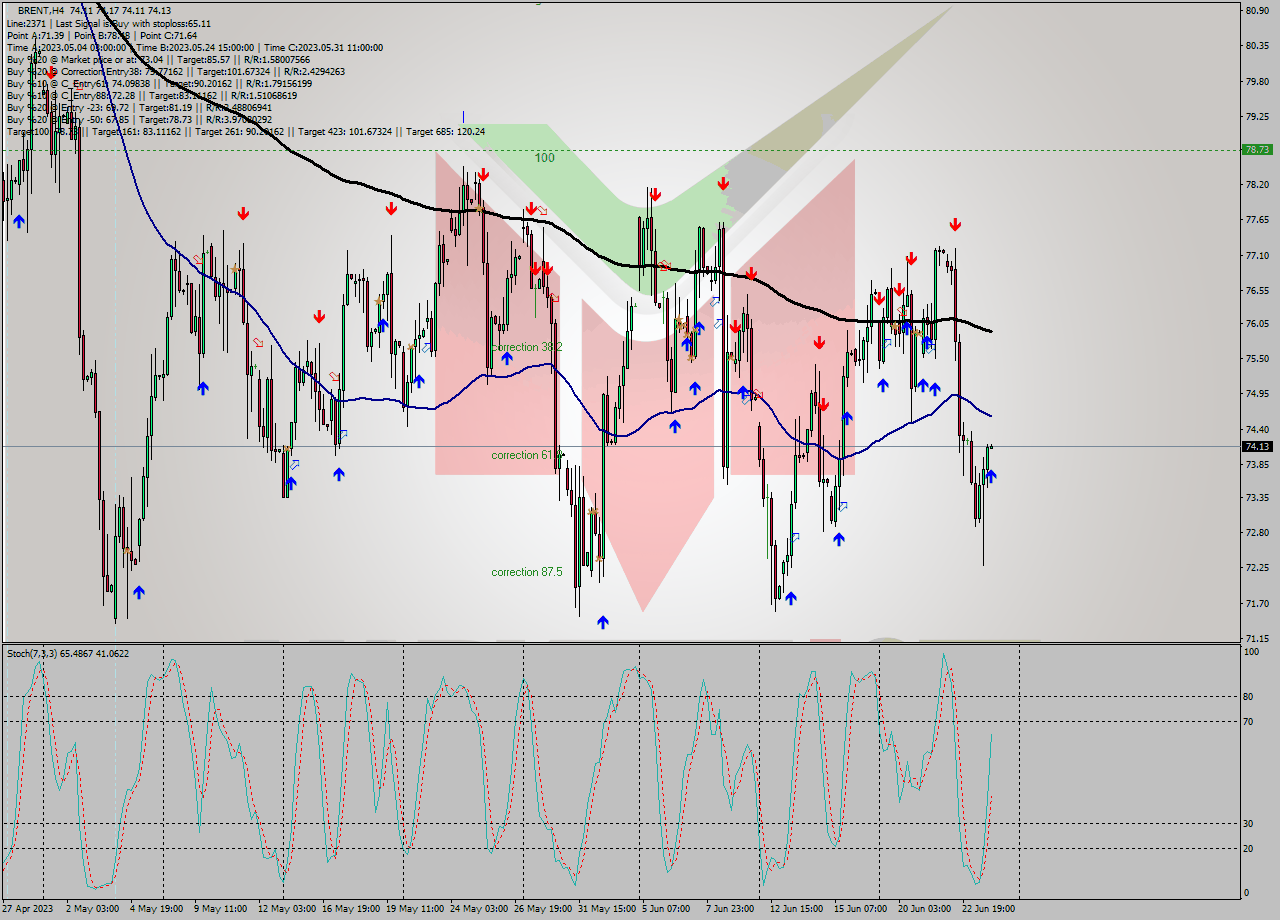Click the stochastic 20 level label
Viewport: 1280px width, 920px height.
coord(1248,848)
